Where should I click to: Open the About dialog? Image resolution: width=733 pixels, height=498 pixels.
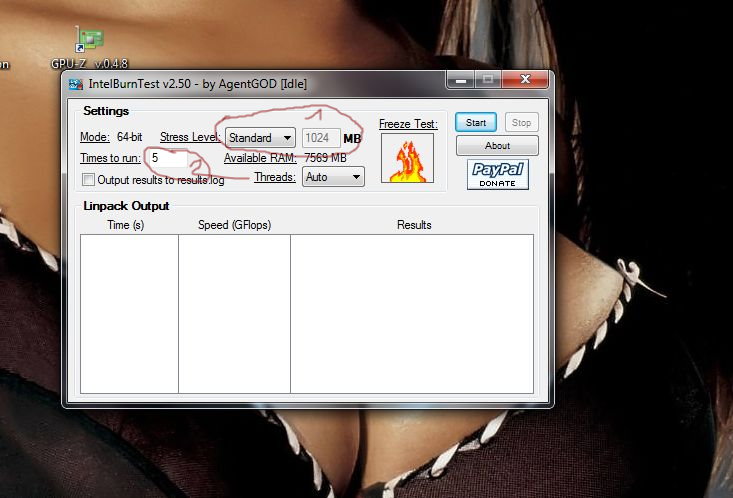(497, 145)
